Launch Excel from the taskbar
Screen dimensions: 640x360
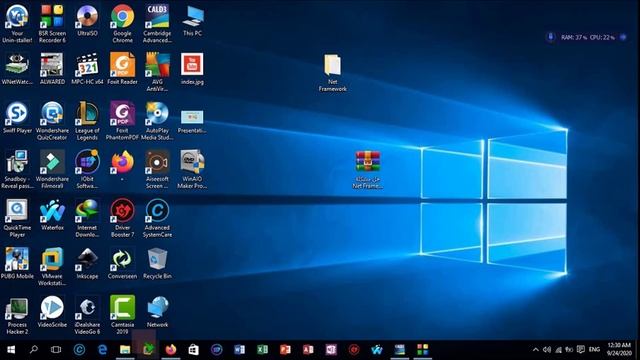point(262,350)
